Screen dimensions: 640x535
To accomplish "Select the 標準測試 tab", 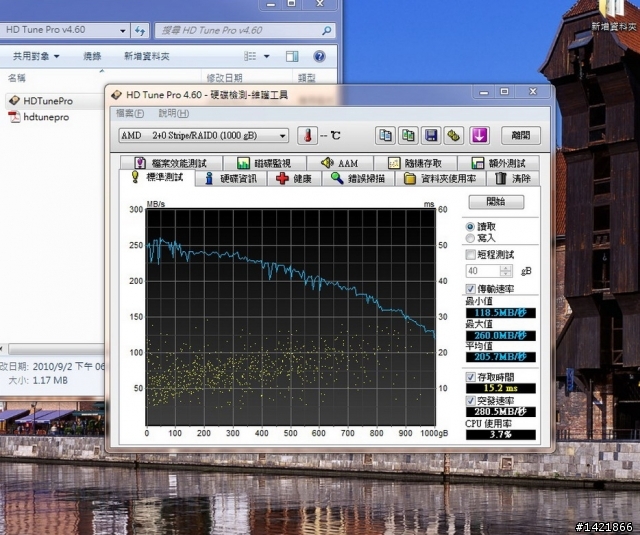I will (157, 178).
